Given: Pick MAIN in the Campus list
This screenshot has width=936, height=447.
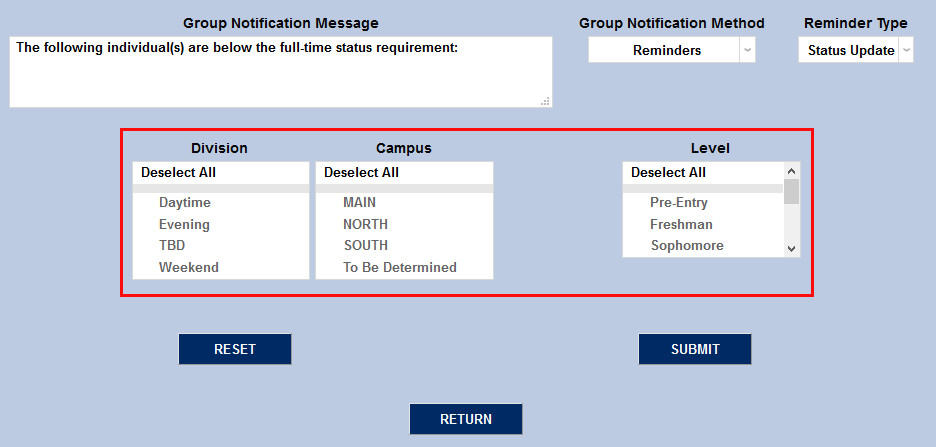Looking at the screenshot, I should click(x=359, y=203).
